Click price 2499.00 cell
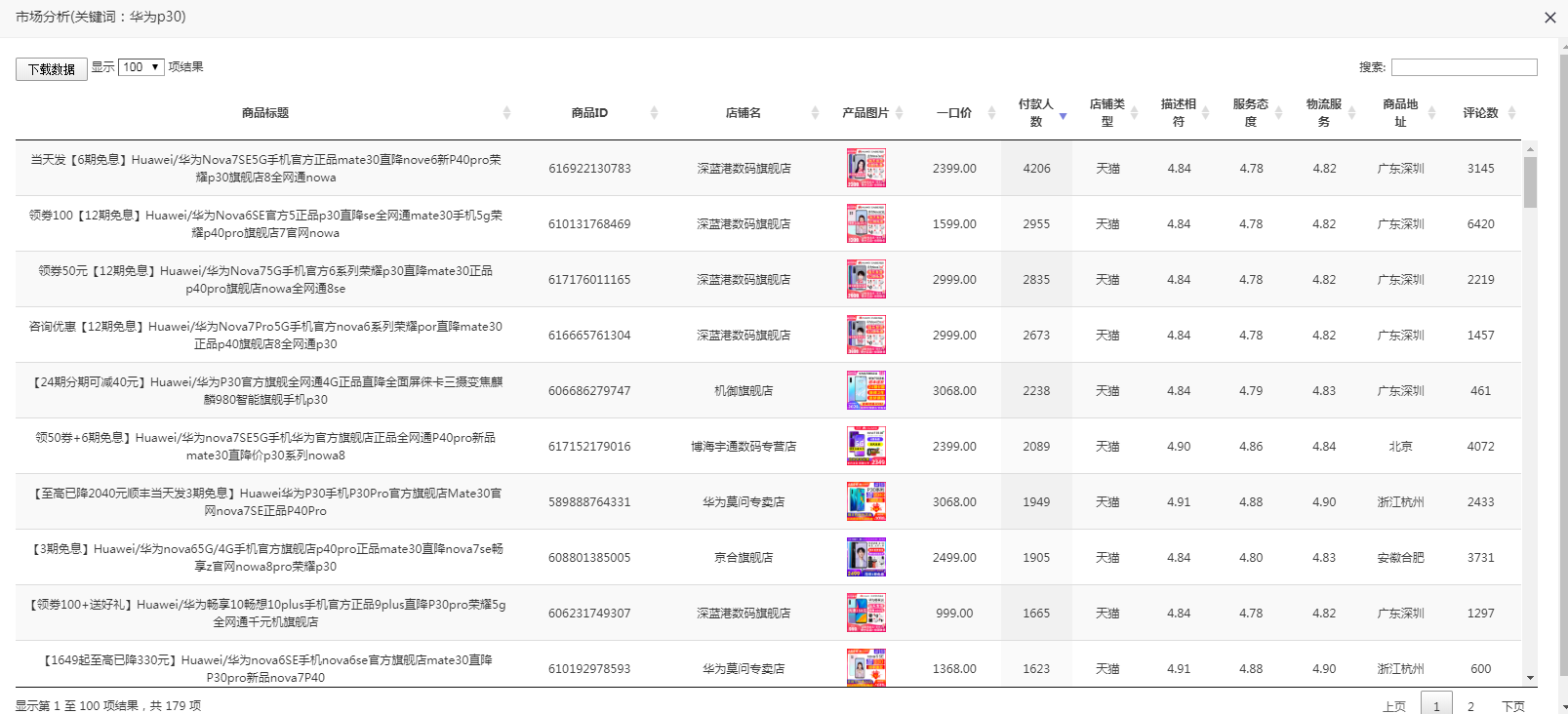The width and height of the screenshot is (1568, 714). pos(954,558)
